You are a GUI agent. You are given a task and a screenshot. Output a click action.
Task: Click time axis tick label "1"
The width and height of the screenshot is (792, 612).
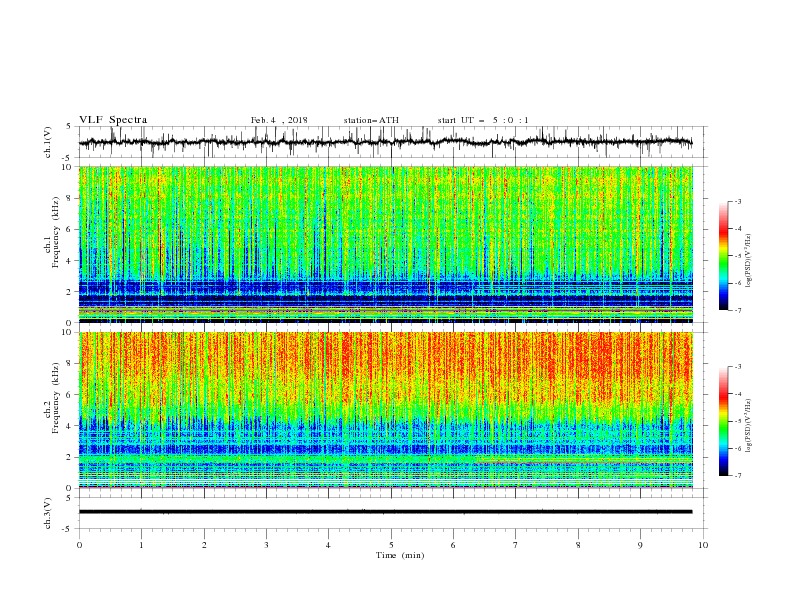(x=142, y=545)
